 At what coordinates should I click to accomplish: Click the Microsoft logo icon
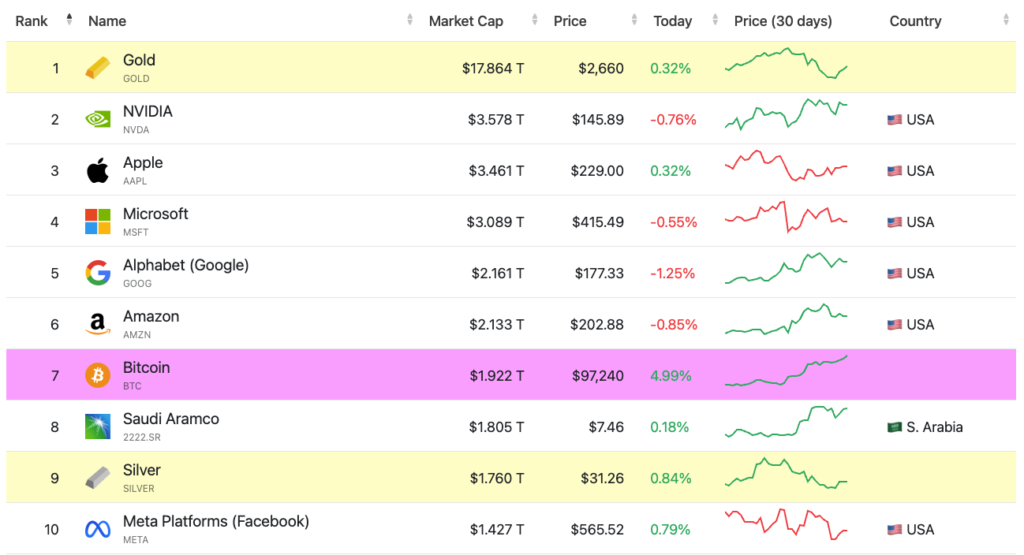97,222
